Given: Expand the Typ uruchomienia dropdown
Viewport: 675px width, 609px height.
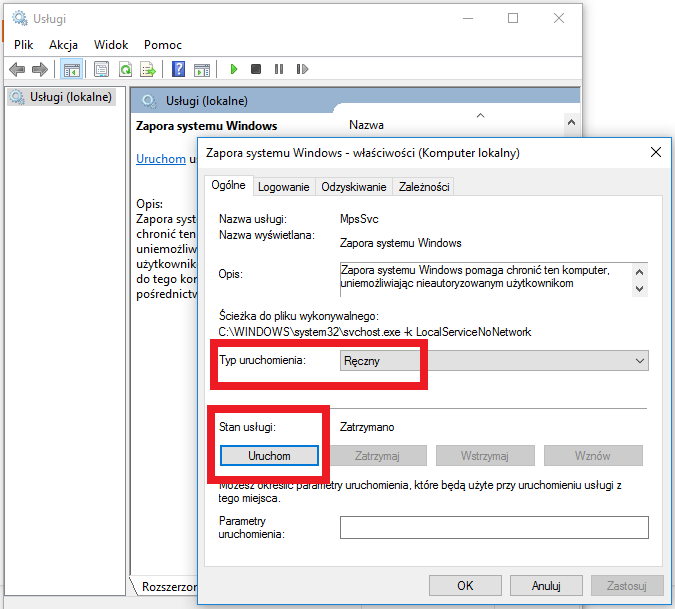Looking at the screenshot, I should [x=494, y=361].
